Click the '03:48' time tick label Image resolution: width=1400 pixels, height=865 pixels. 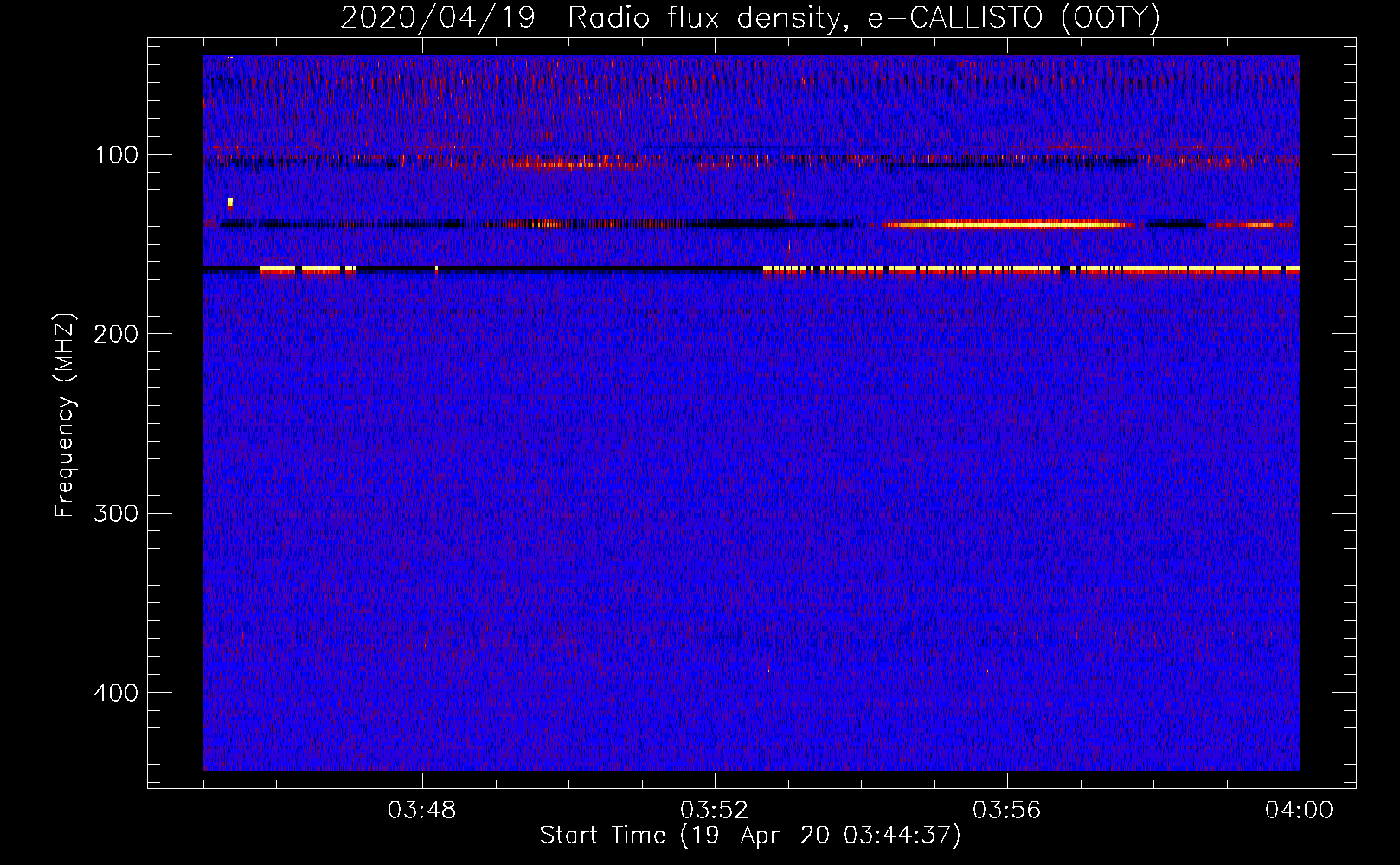pyautogui.click(x=421, y=811)
